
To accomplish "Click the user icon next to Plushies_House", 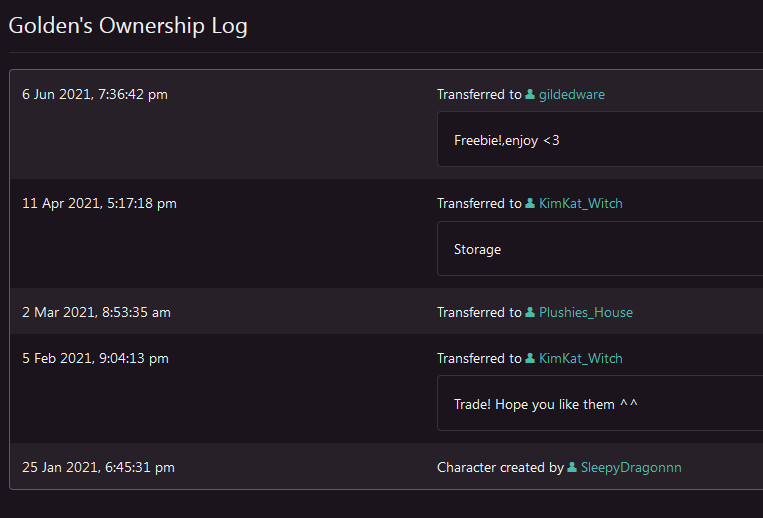I will [530, 313].
